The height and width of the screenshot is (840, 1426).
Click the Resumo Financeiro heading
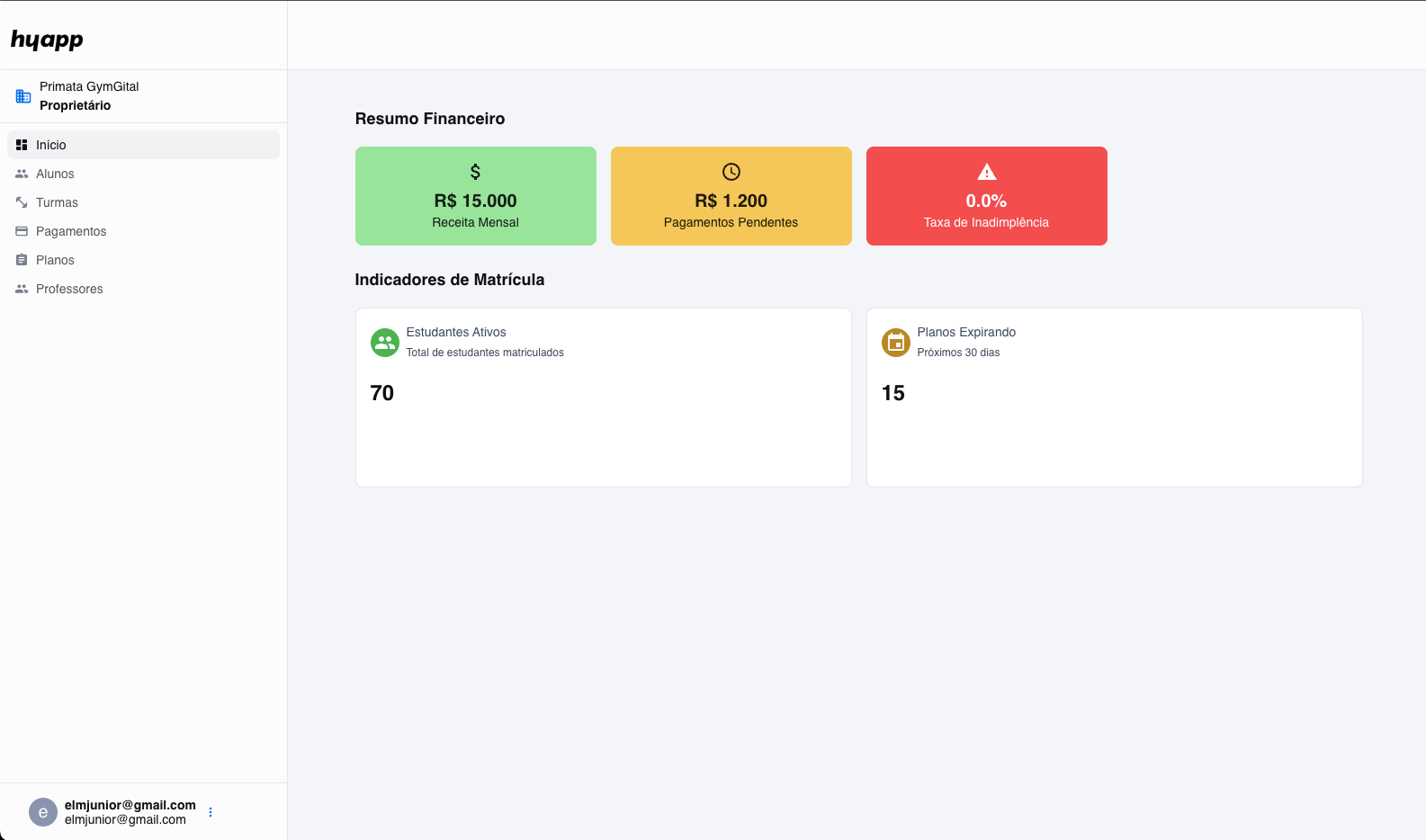pyautogui.click(x=430, y=119)
